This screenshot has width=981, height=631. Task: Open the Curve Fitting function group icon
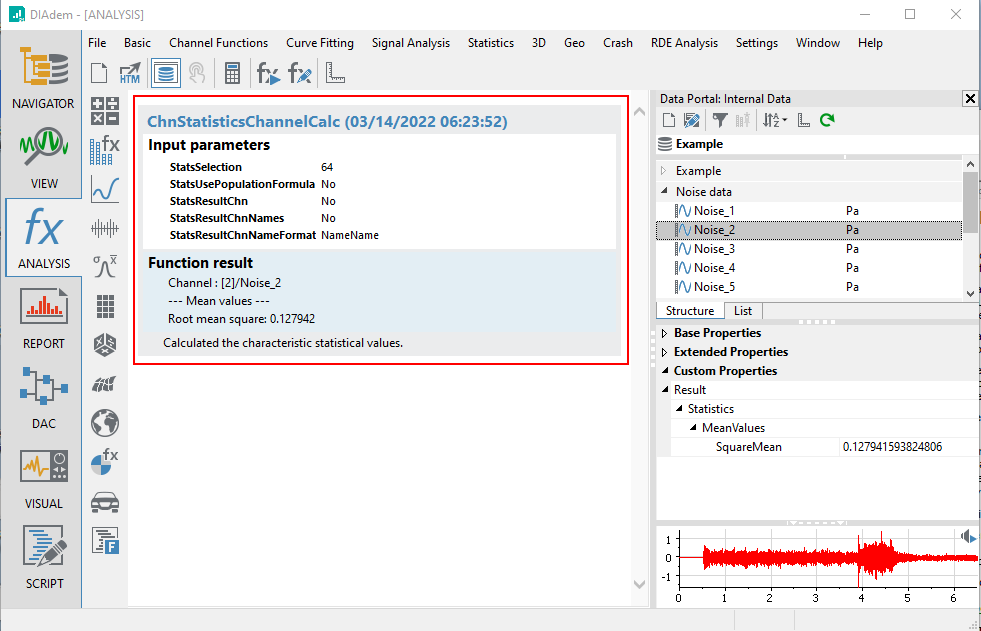point(105,188)
